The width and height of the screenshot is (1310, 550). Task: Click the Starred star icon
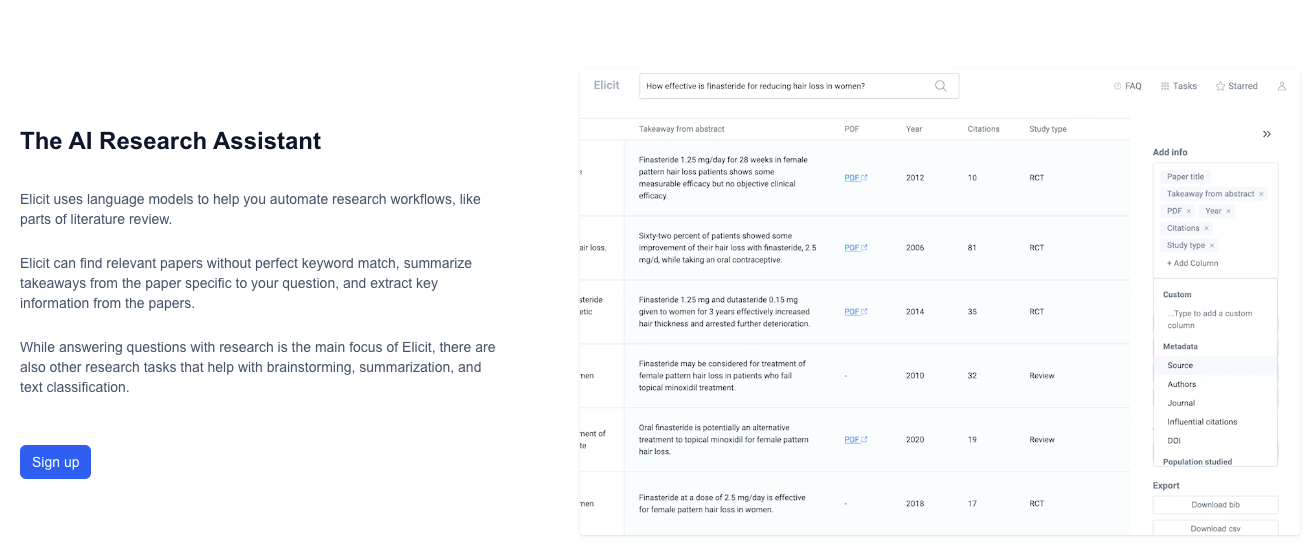coord(1220,86)
